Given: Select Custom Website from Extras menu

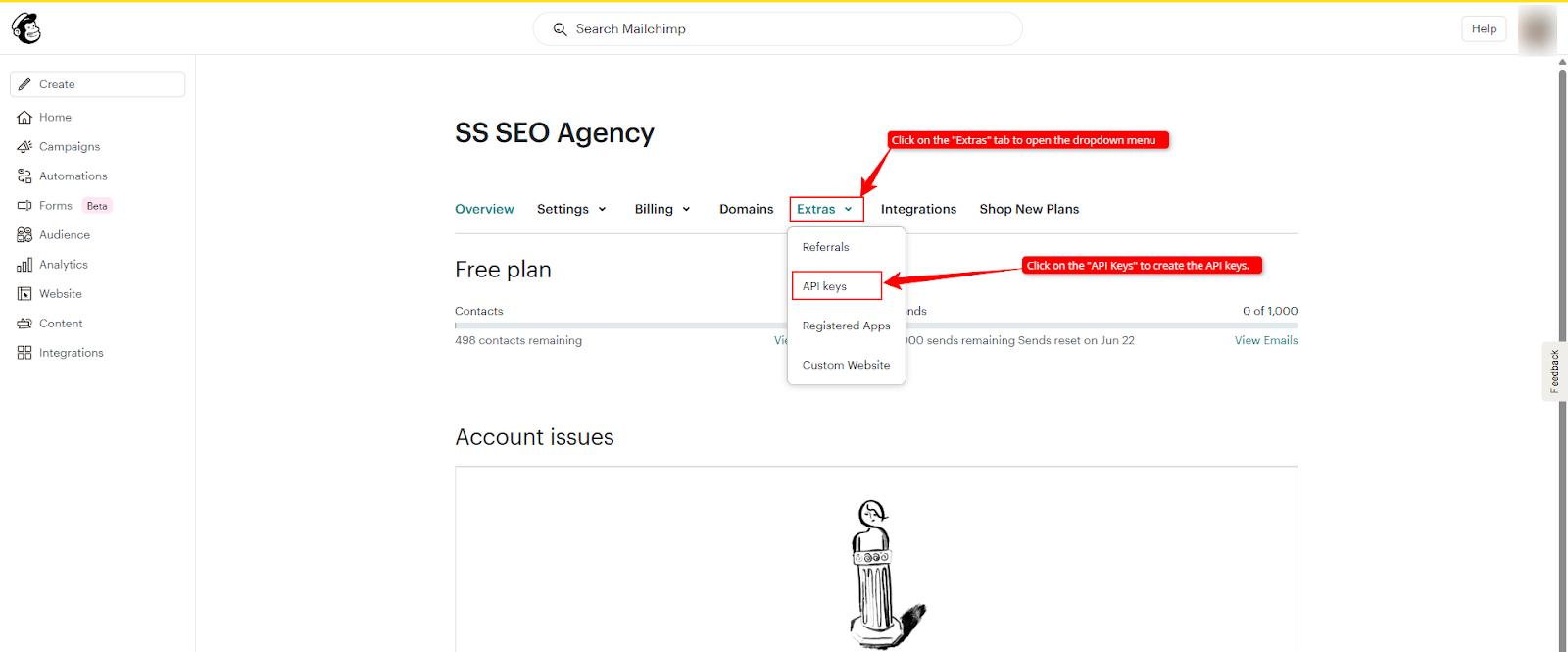Looking at the screenshot, I should (847, 365).
